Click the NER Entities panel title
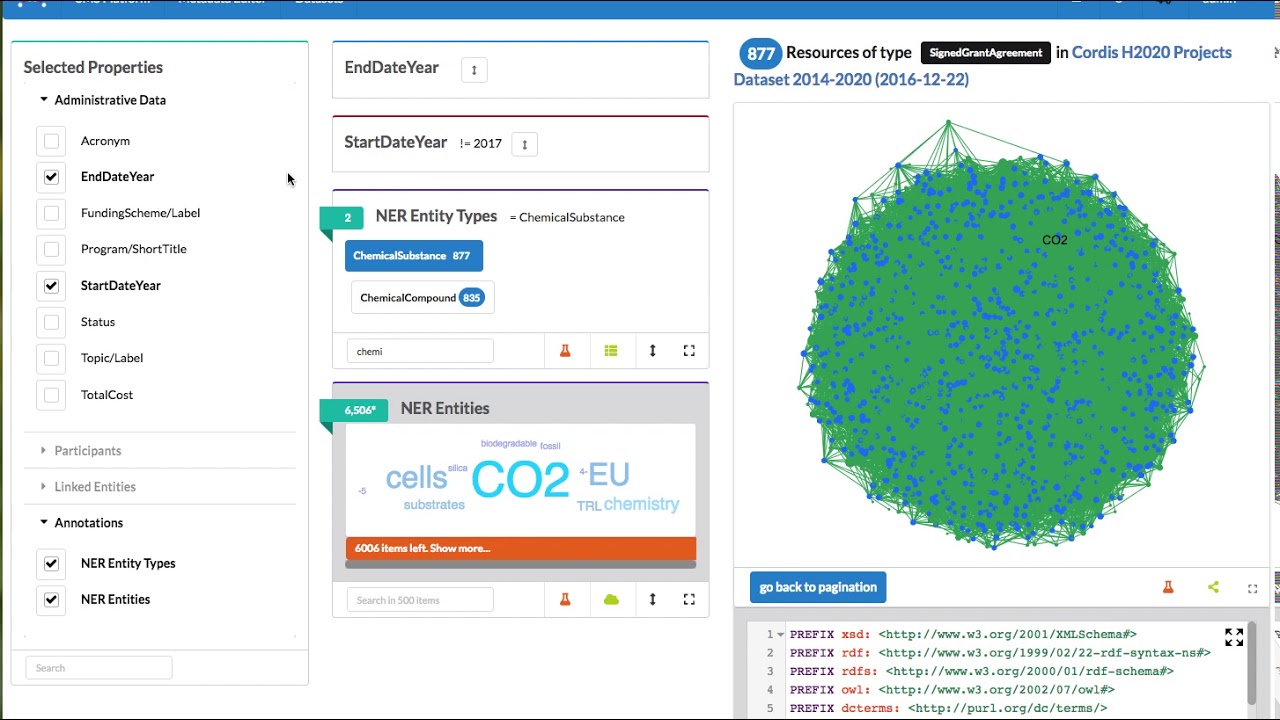 (x=445, y=409)
